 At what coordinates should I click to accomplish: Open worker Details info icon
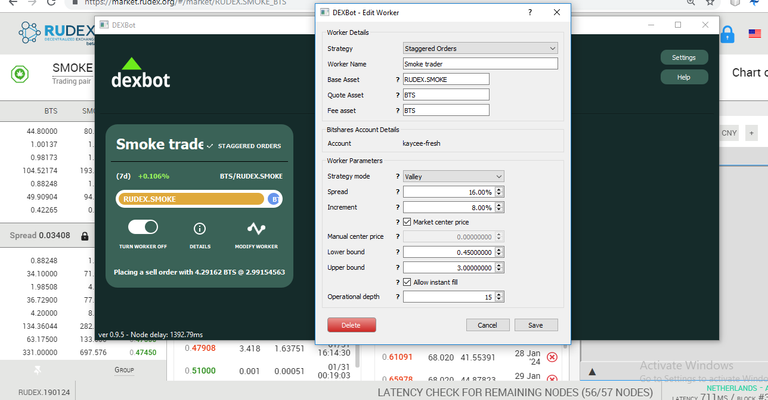tap(199, 229)
